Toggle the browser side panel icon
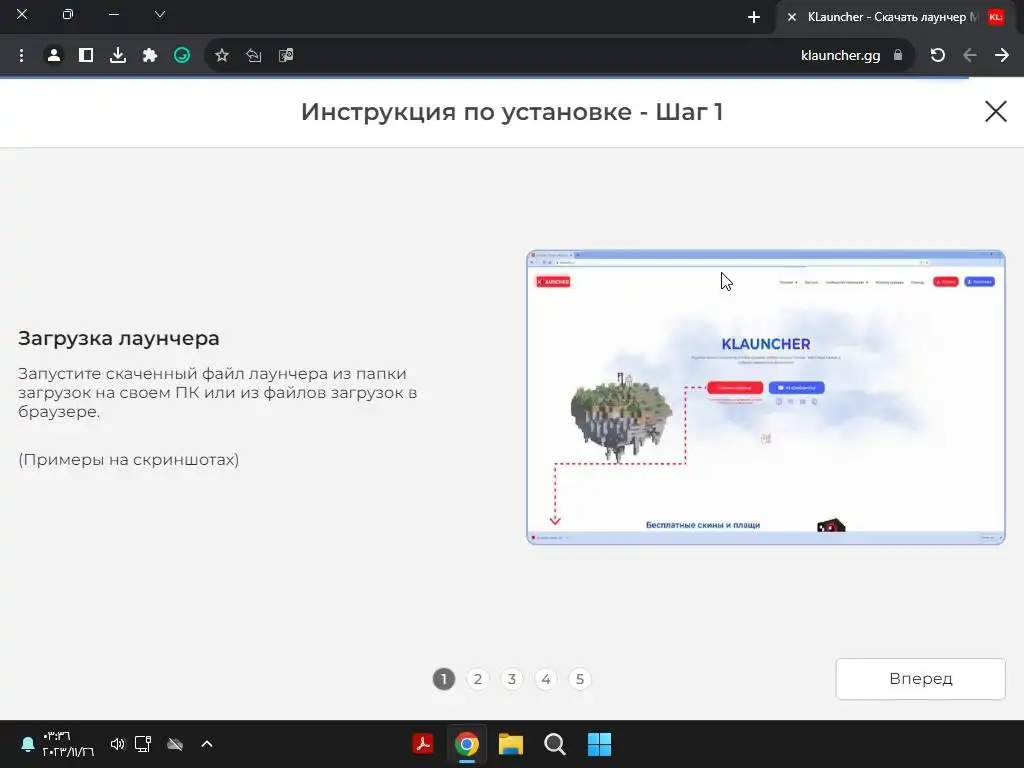 (86, 56)
